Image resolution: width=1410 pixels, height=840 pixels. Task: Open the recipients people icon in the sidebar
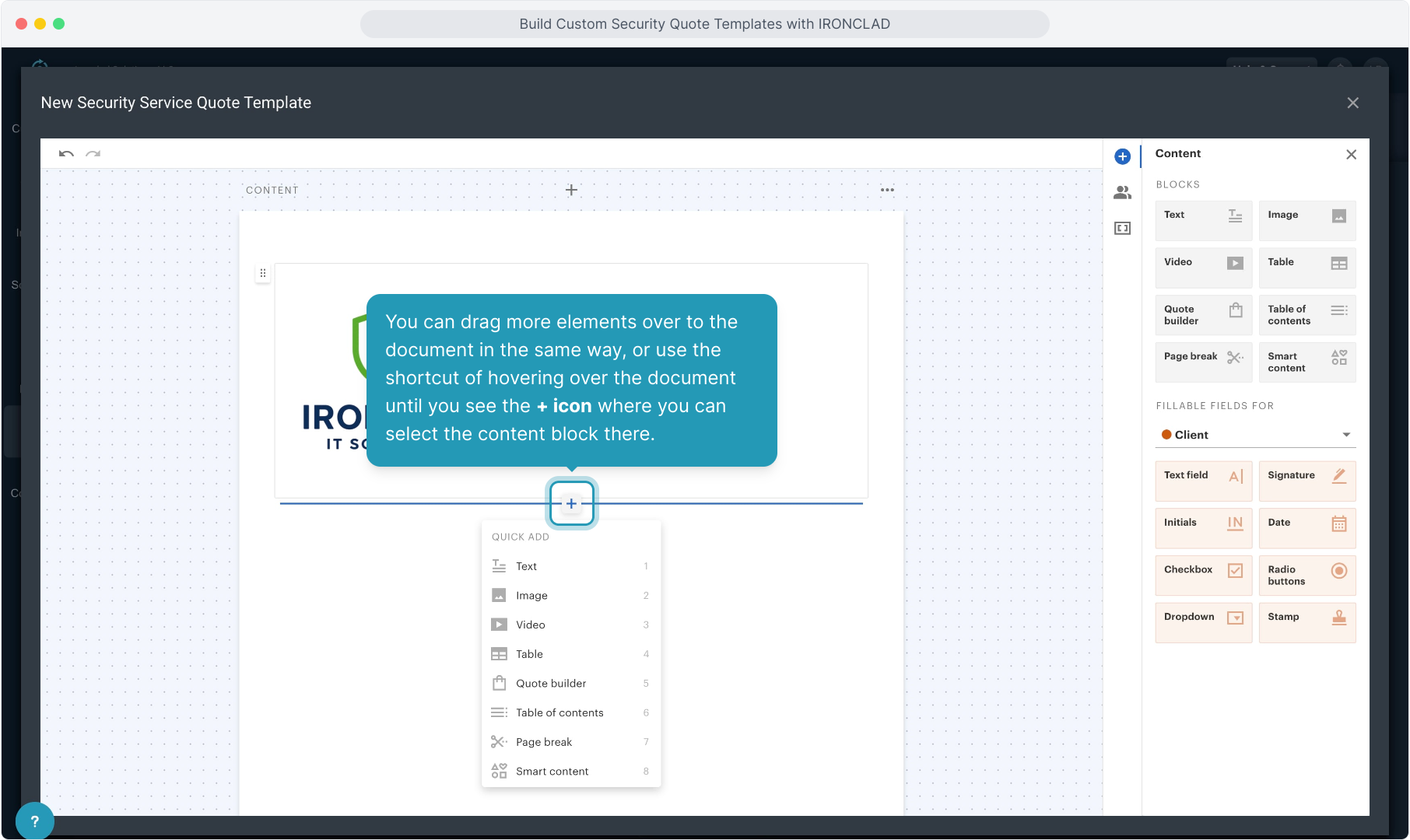(1122, 192)
